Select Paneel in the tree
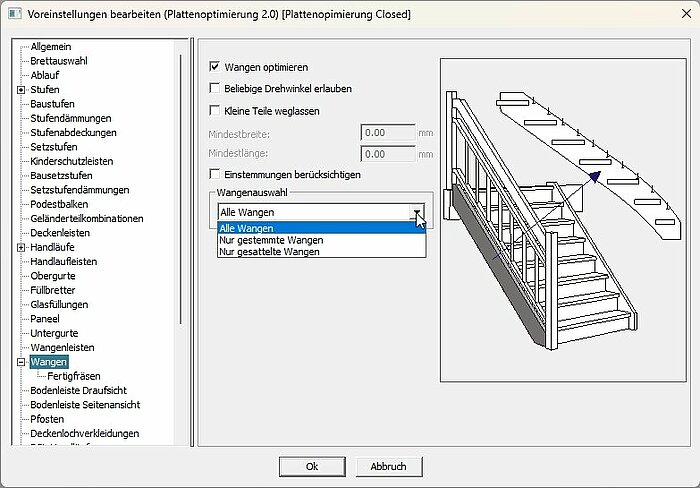Image resolution: width=700 pixels, height=488 pixels. point(45,319)
